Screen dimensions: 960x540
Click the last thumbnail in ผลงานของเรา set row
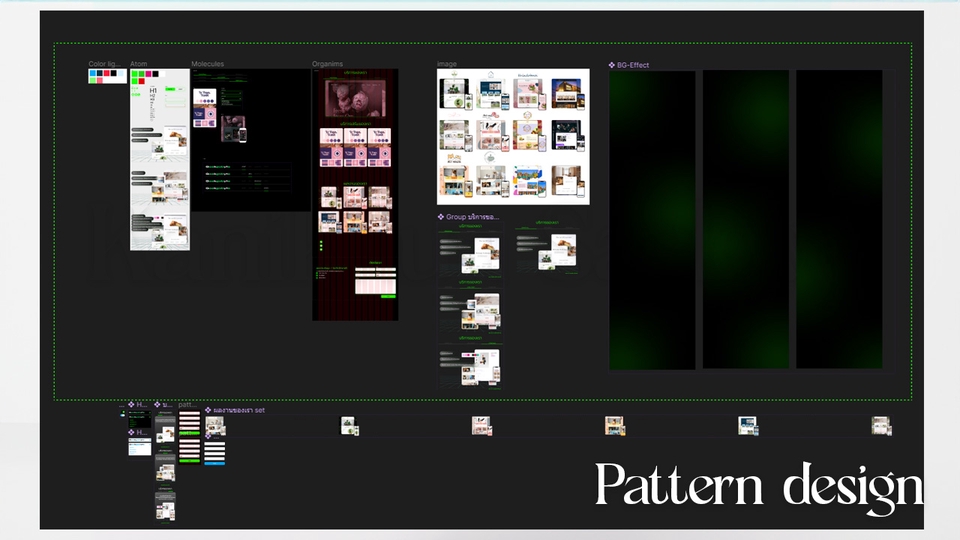[x=882, y=426]
